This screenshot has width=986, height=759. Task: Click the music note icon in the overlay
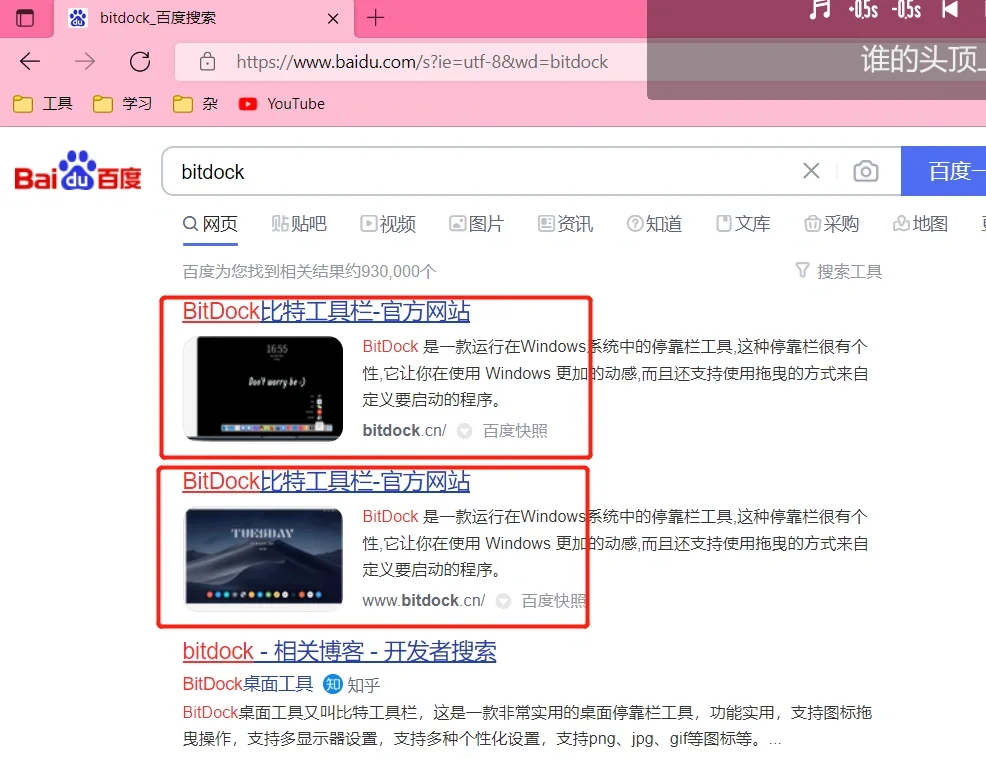click(820, 12)
